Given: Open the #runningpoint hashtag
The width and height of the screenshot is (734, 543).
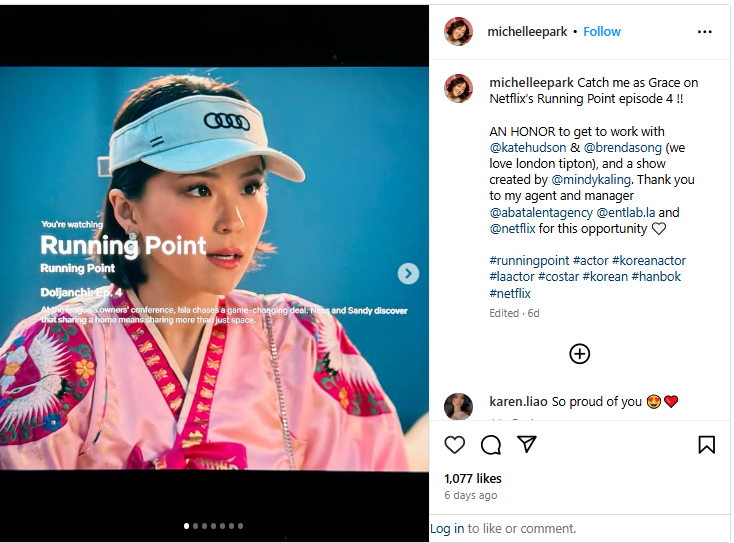Looking at the screenshot, I should pyautogui.click(x=529, y=260).
